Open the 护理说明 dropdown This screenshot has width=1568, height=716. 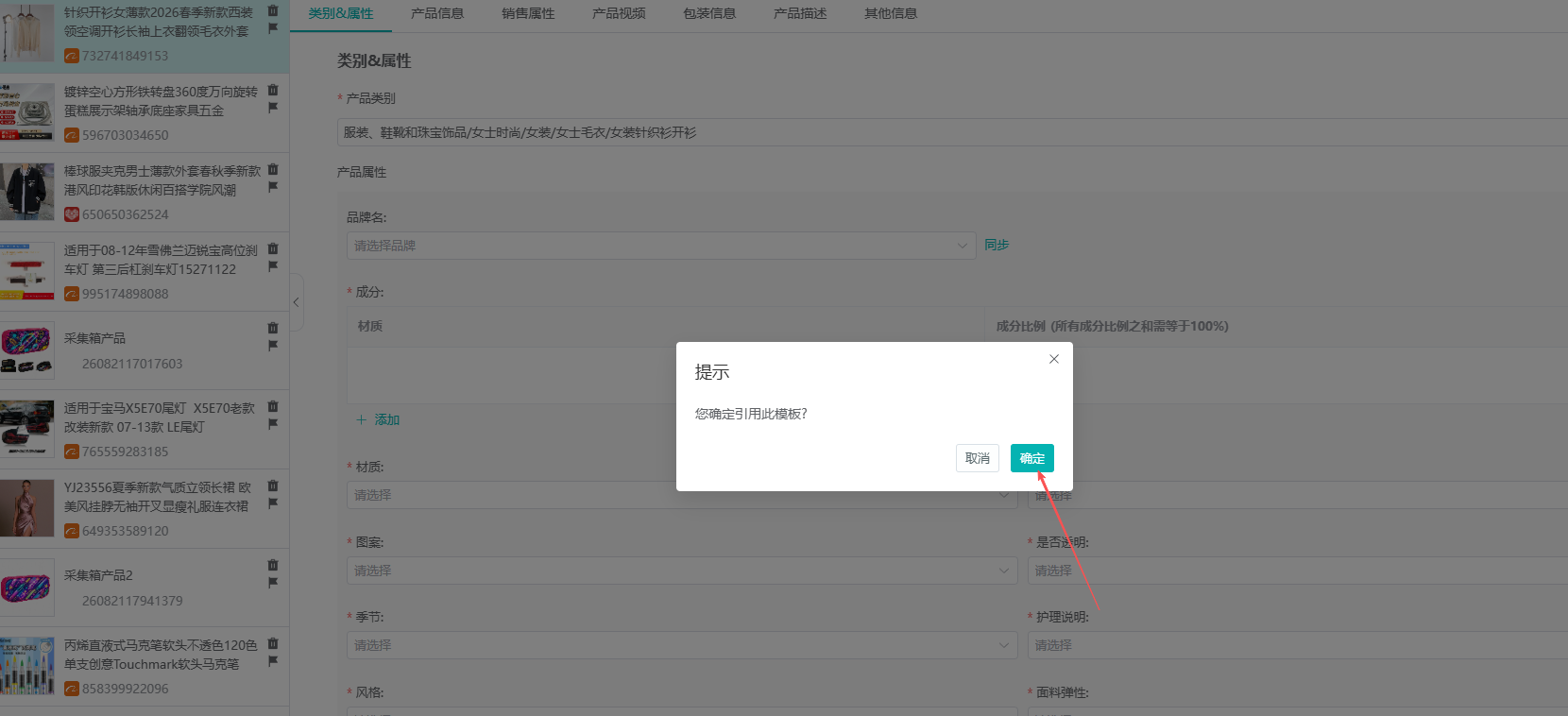coord(1298,645)
